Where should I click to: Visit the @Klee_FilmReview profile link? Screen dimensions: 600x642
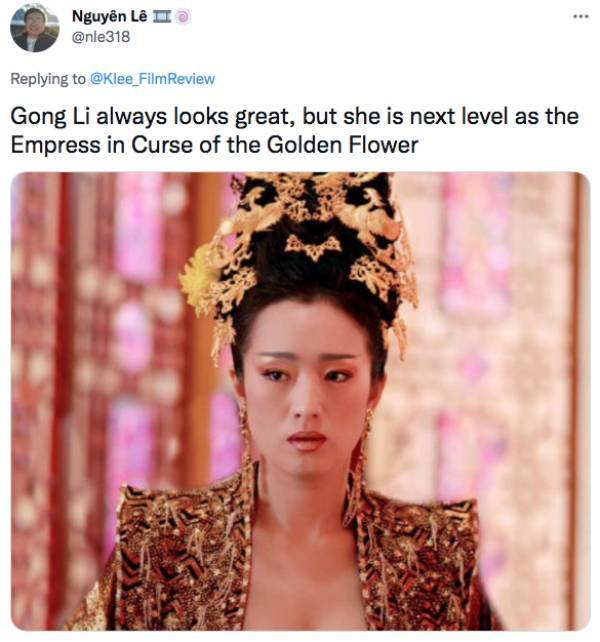tap(152, 79)
